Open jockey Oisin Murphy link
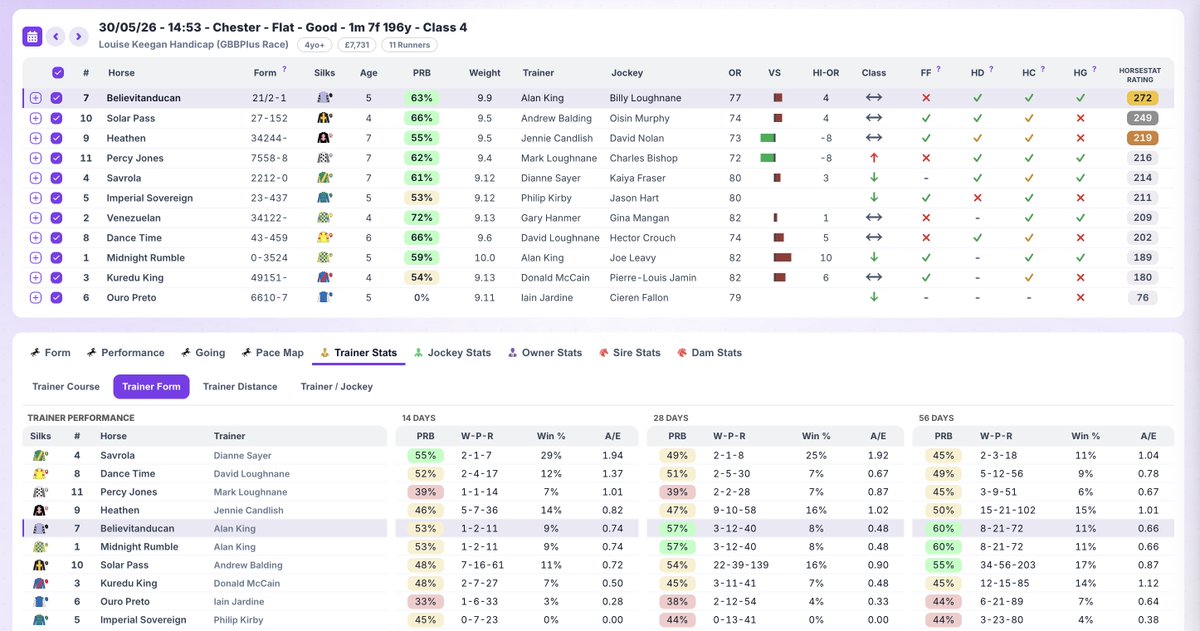This screenshot has width=1200, height=631. point(639,118)
